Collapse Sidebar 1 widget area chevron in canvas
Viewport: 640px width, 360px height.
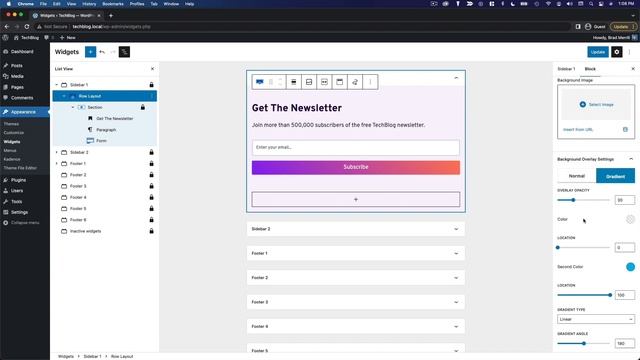click(456, 78)
